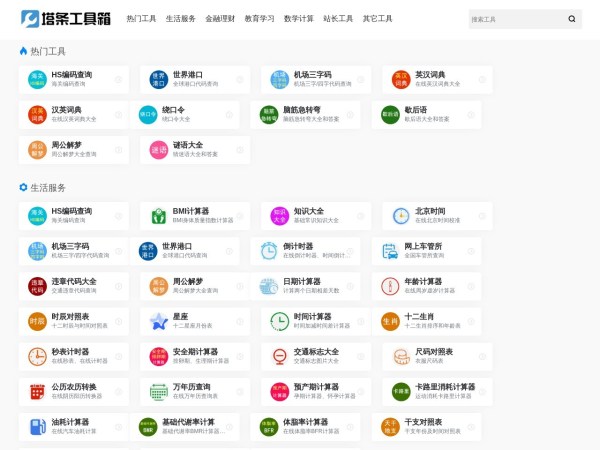Toggle the circle marker on 谜语大全 card
Image resolution: width=600 pixels, height=450 pixels.
[x=240, y=150]
